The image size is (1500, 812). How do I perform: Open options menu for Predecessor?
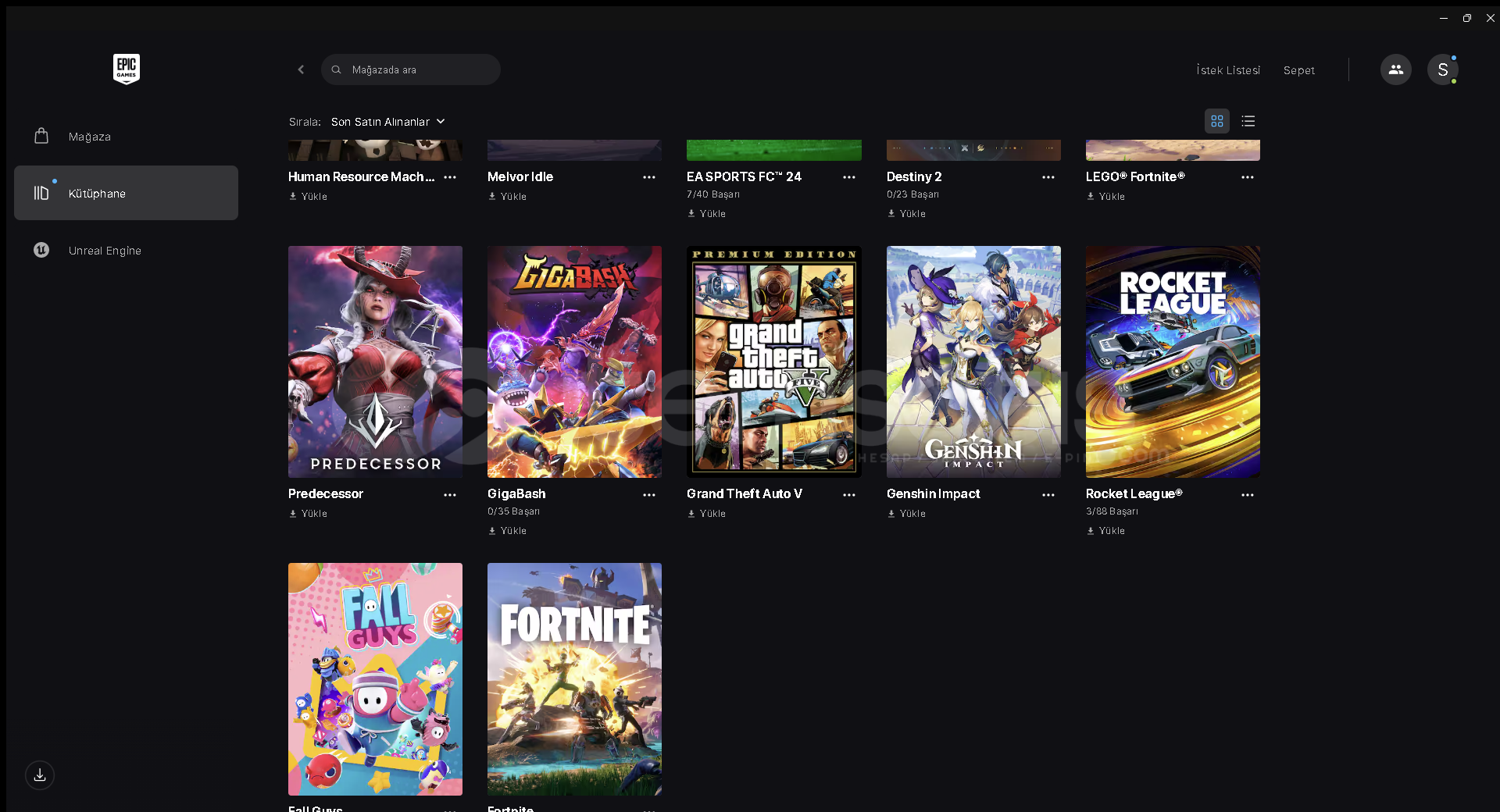(x=450, y=495)
